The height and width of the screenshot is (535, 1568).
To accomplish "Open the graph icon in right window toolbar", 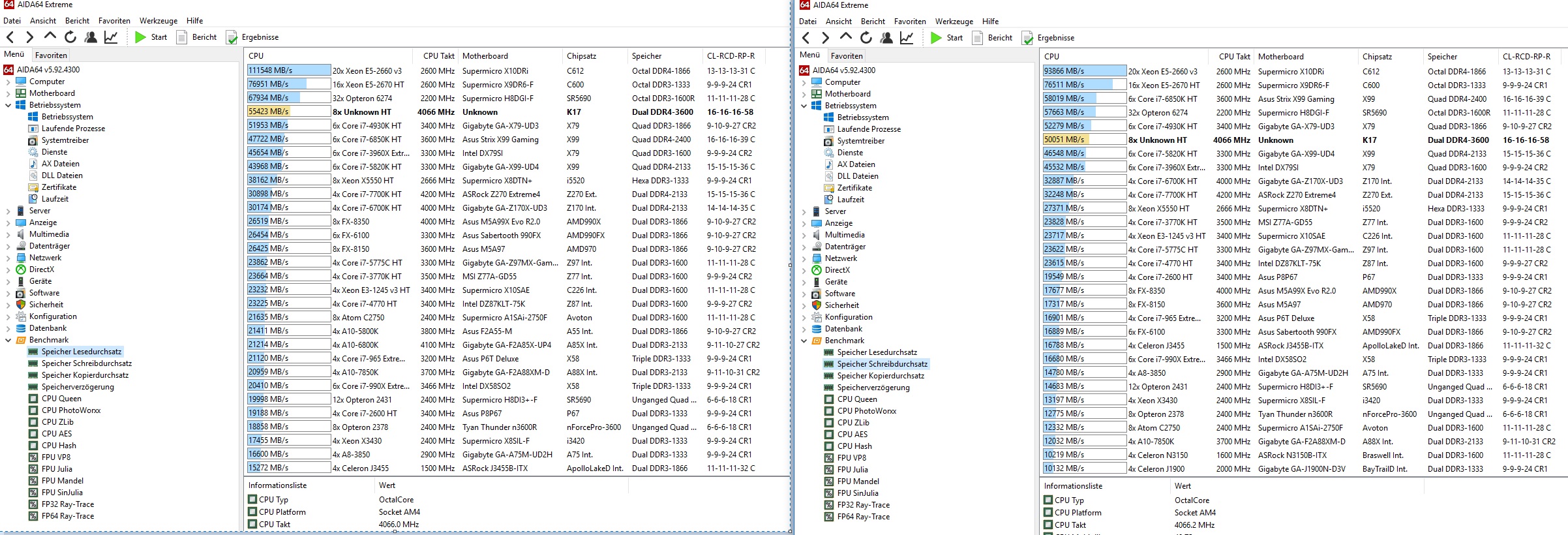I will (x=907, y=38).
